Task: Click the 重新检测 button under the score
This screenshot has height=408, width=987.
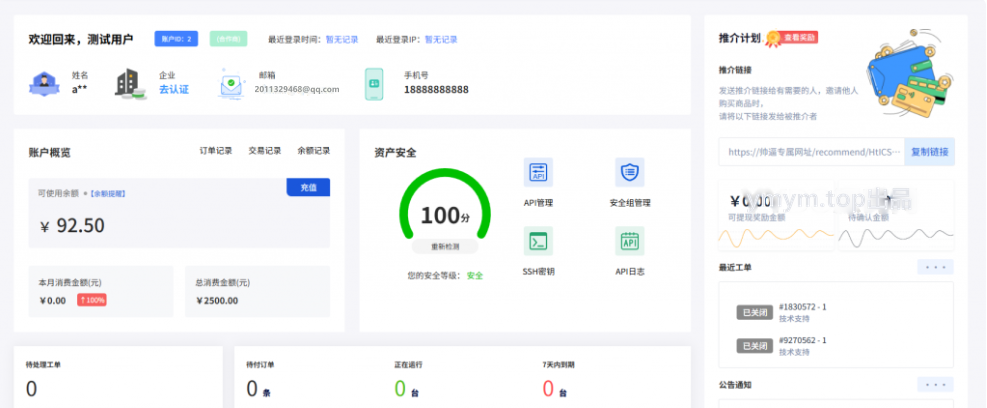Action: pos(444,247)
